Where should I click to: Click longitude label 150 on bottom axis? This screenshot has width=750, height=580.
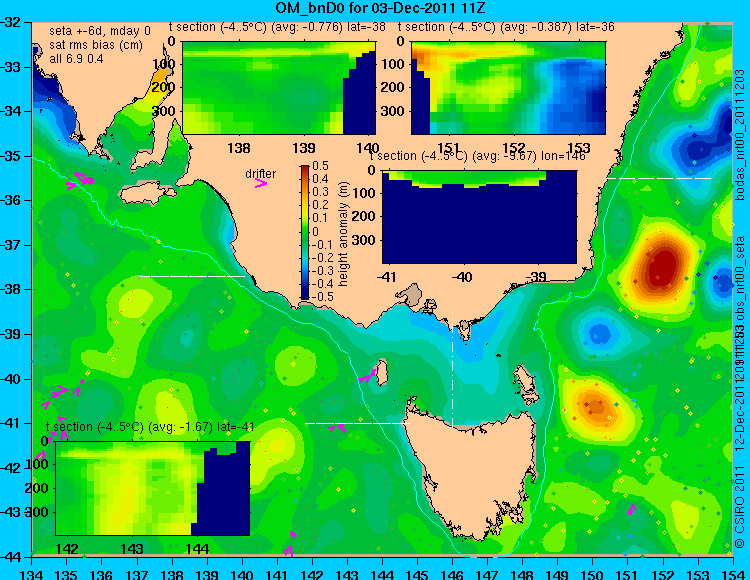point(592,574)
